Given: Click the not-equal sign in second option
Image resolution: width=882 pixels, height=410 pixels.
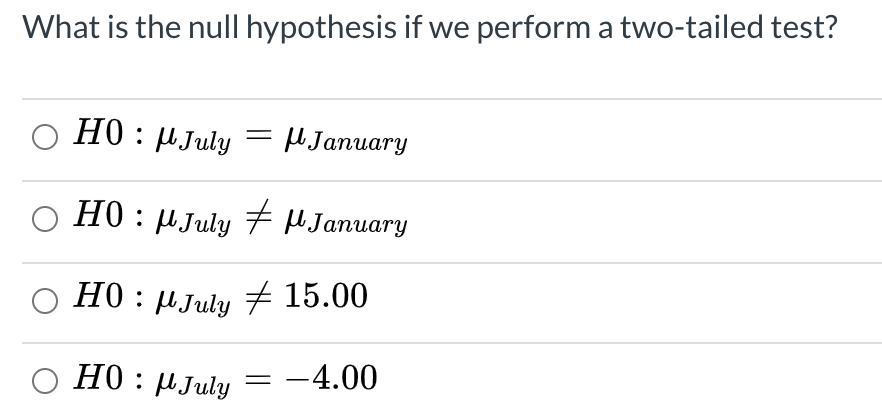Looking at the screenshot, I should pos(259,216).
